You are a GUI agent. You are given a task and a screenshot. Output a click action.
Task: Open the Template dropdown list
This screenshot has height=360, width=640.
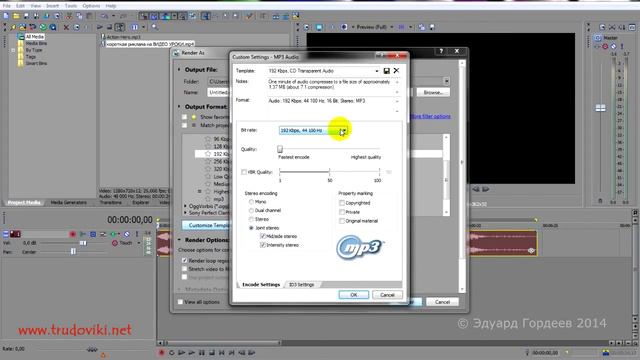377,71
